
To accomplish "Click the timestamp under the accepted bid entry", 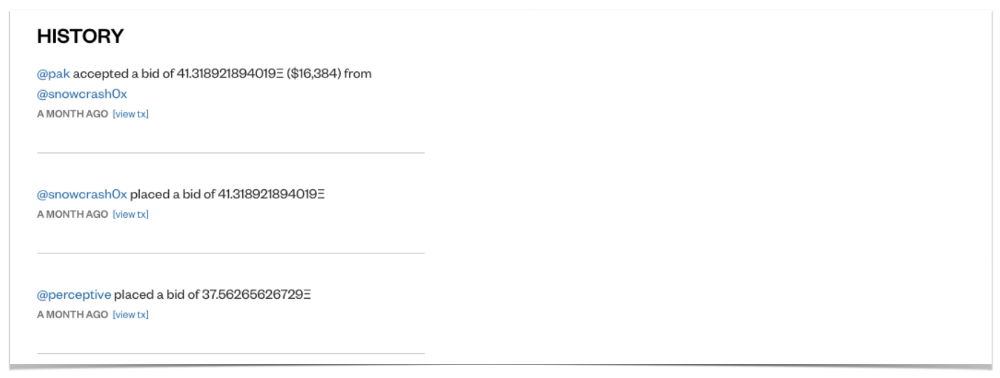I will 73,114.
